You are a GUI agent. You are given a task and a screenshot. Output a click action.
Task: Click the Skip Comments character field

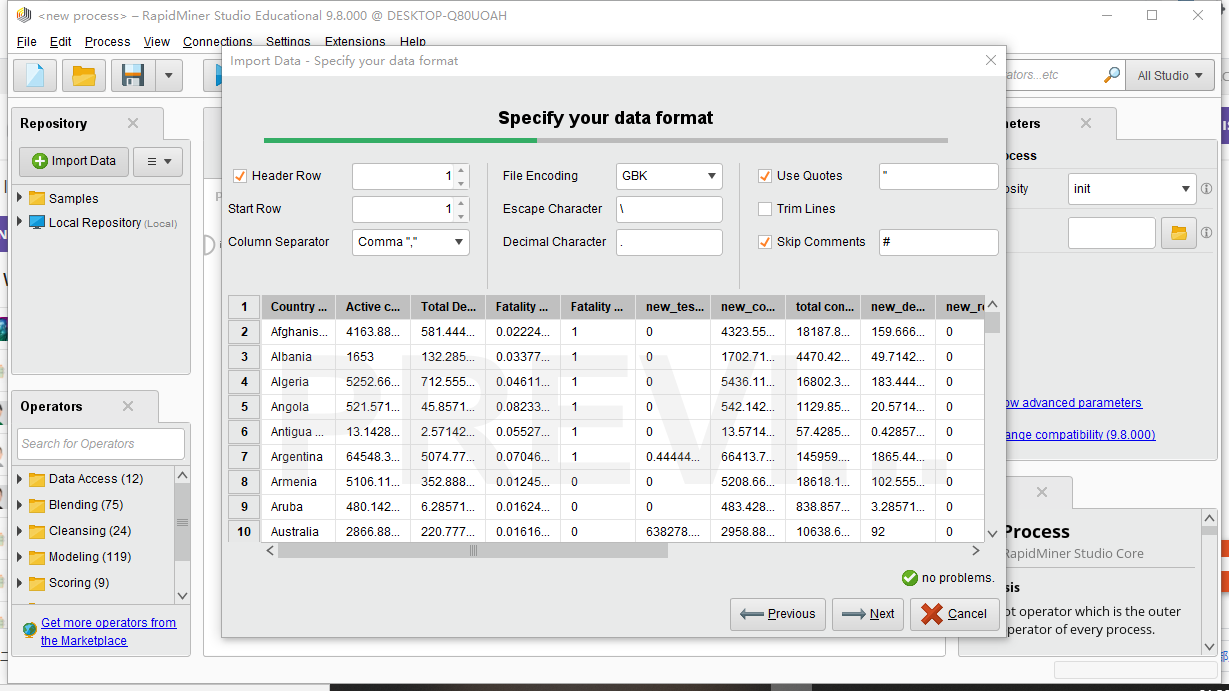(939, 242)
